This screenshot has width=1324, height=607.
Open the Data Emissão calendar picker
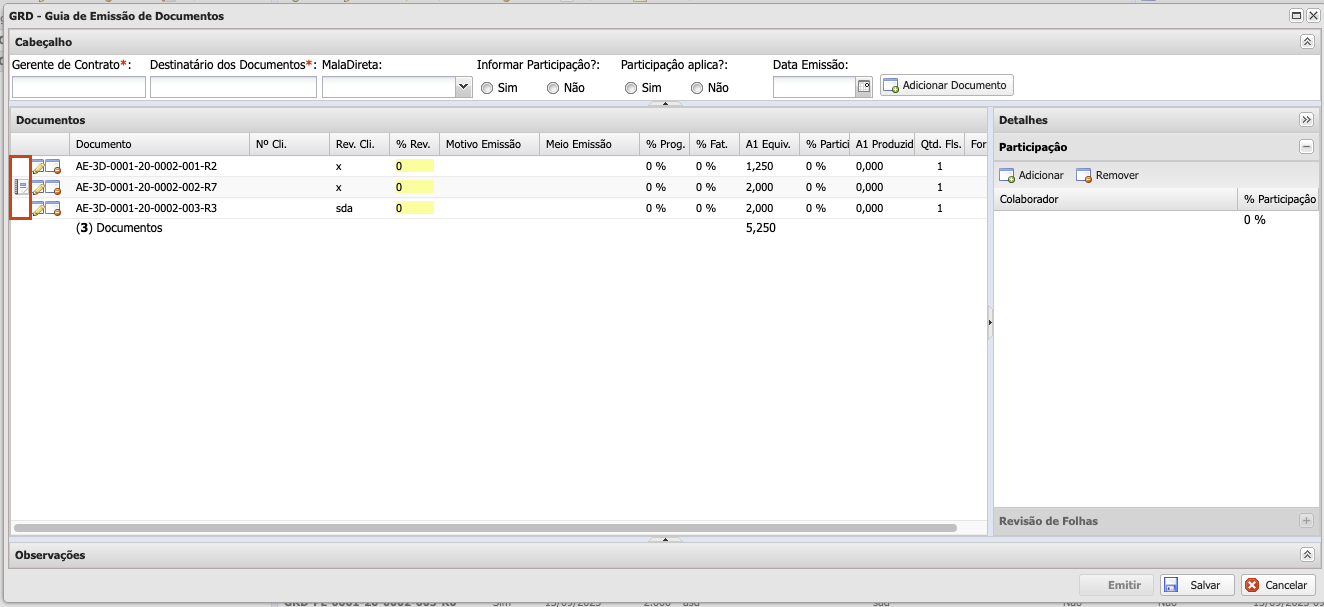point(864,87)
